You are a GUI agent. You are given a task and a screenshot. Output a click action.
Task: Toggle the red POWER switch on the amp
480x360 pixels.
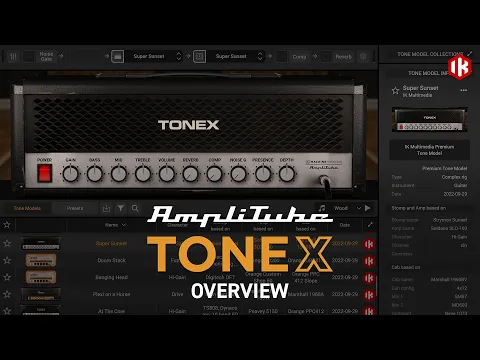pos(45,173)
